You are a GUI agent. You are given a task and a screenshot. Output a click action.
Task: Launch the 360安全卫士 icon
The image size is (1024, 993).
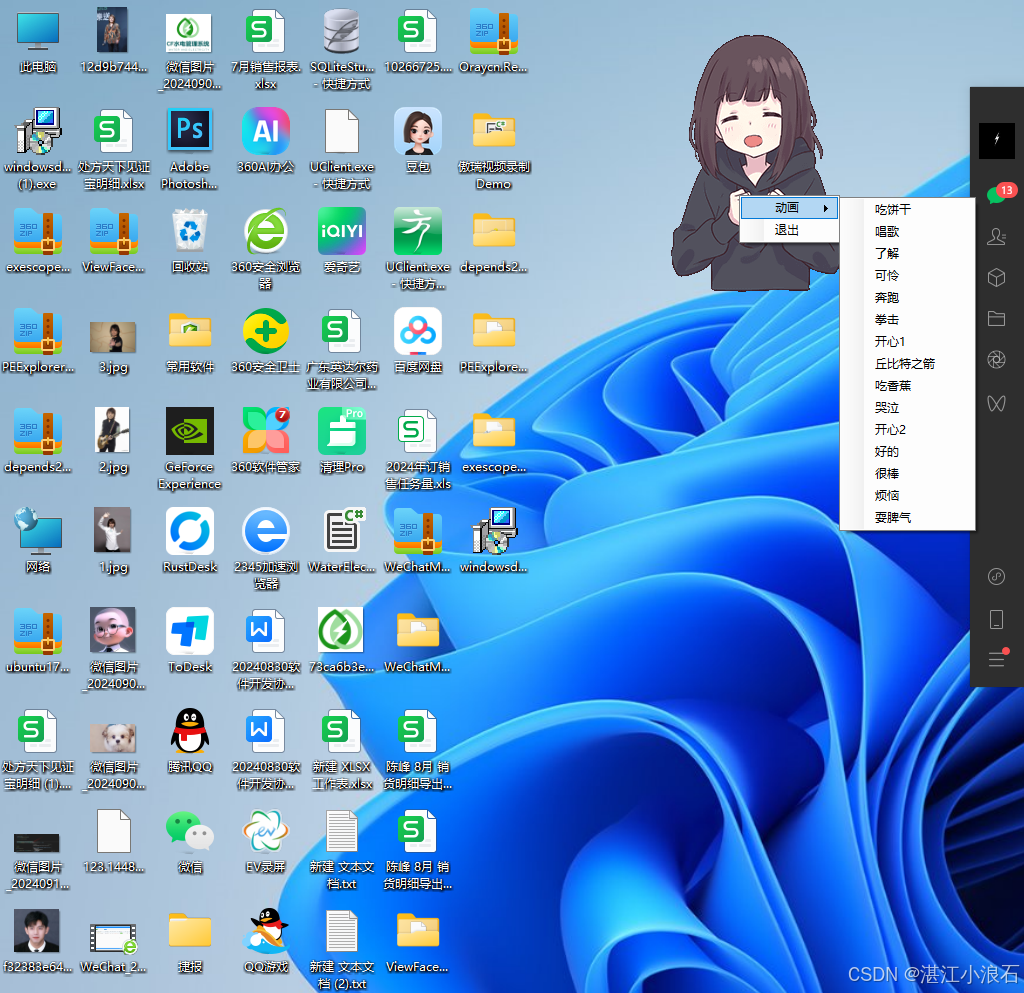(x=266, y=331)
